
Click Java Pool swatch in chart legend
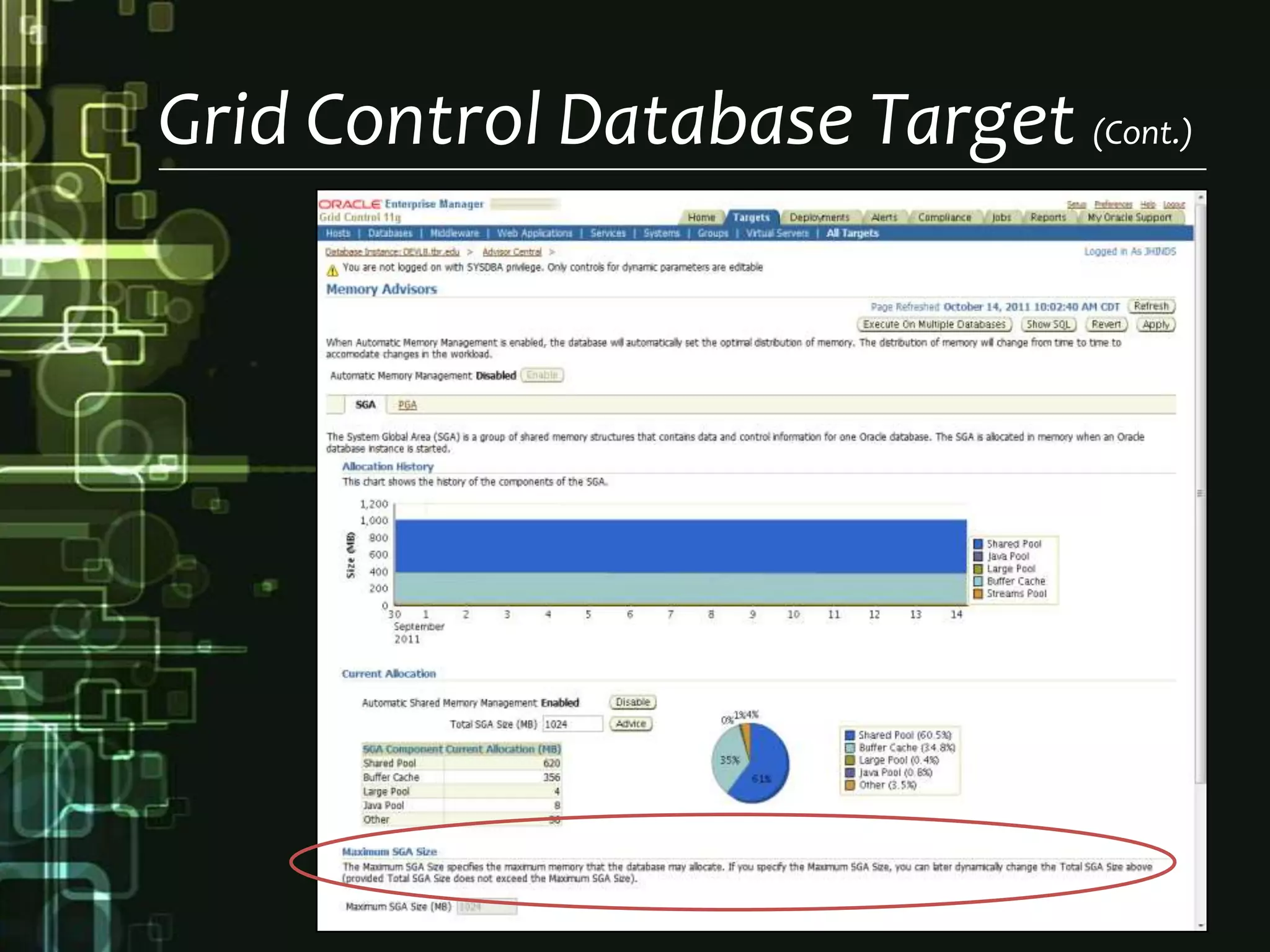click(979, 557)
